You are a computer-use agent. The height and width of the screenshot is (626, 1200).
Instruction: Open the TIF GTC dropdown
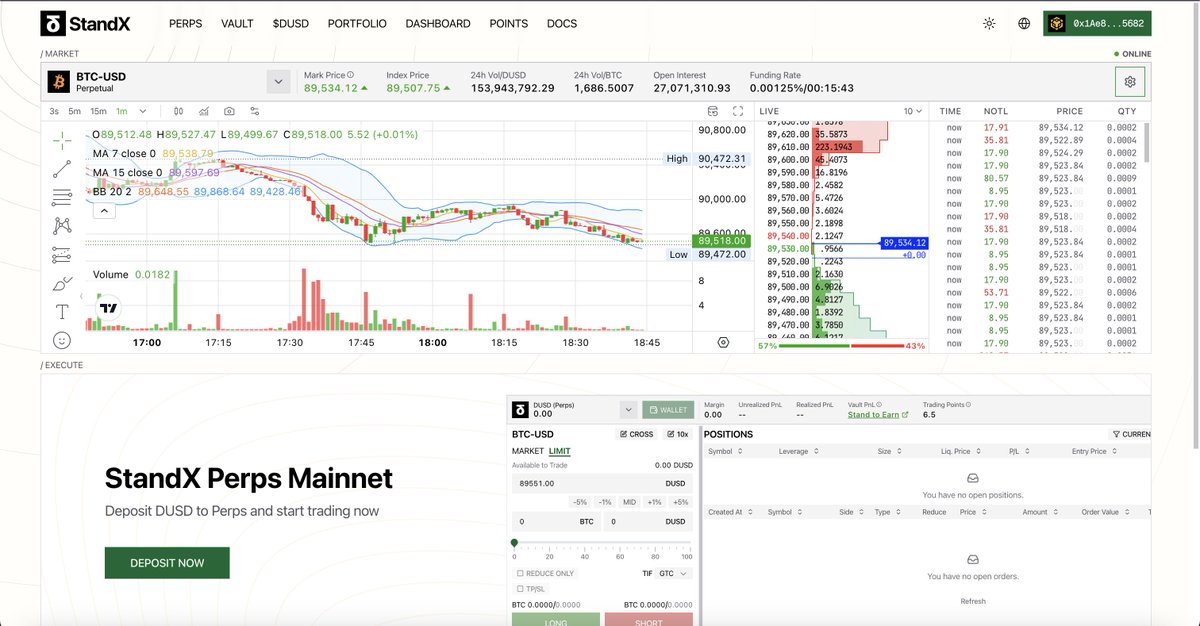(675, 574)
